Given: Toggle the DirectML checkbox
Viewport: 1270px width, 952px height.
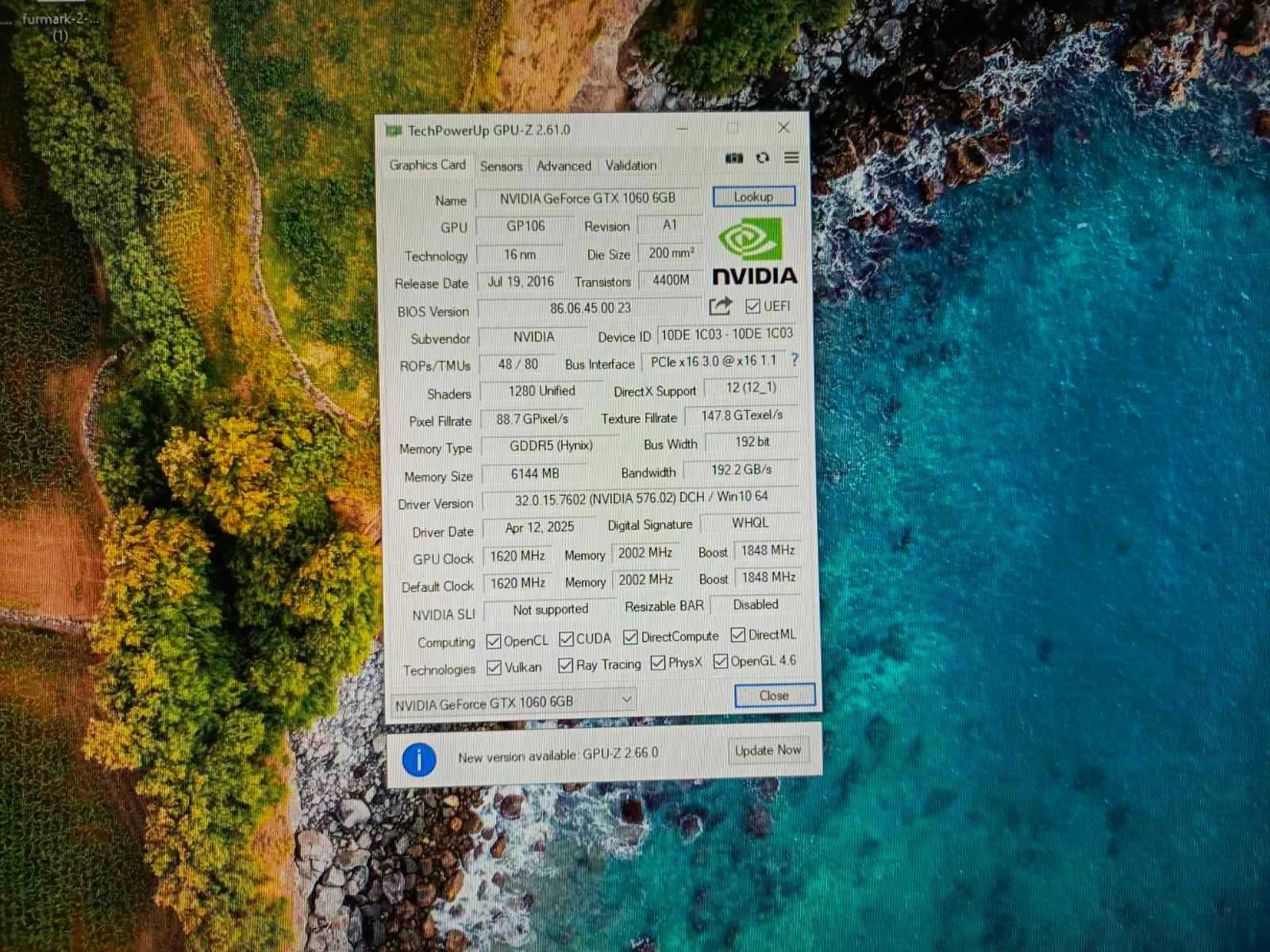Looking at the screenshot, I should tap(738, 635).
